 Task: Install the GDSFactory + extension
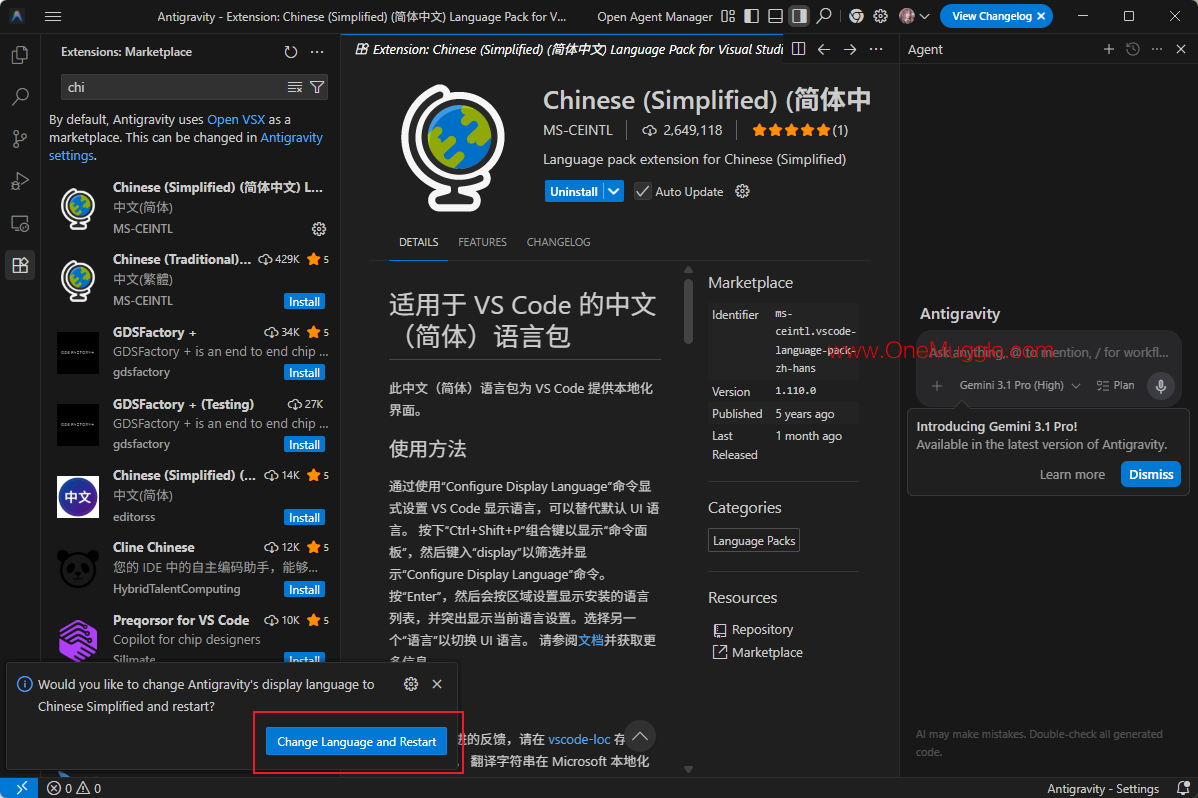304,372
